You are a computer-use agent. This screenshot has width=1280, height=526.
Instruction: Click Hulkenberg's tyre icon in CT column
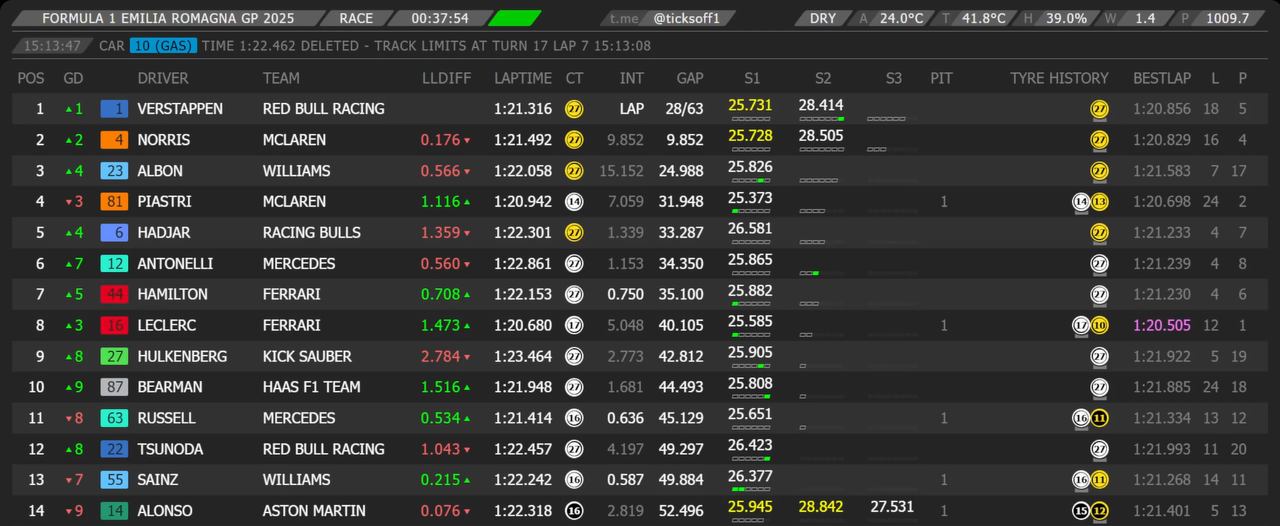(574, 357)
